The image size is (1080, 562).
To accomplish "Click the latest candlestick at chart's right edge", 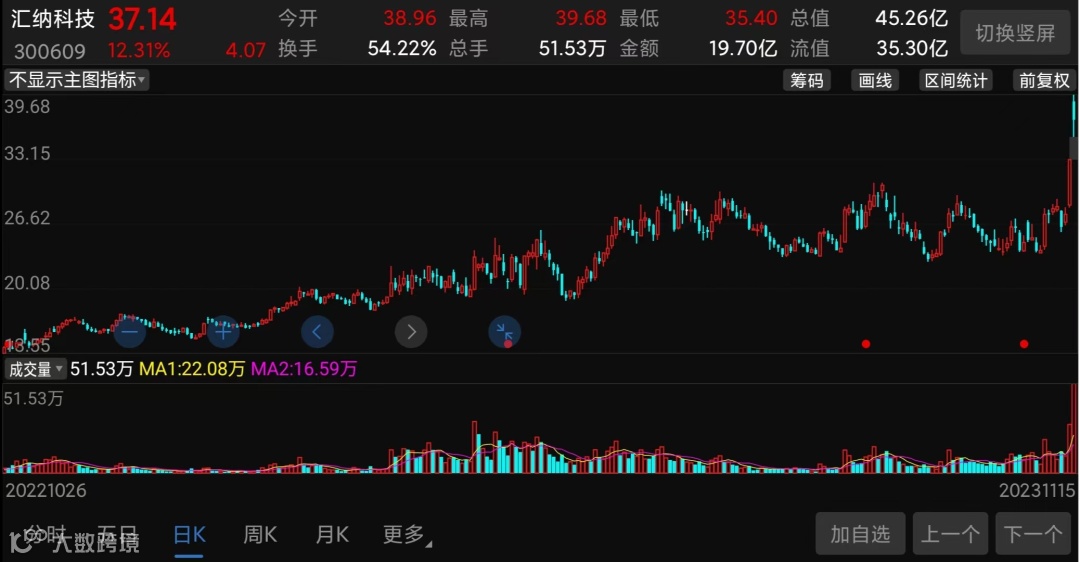I will pos(1074,116).
